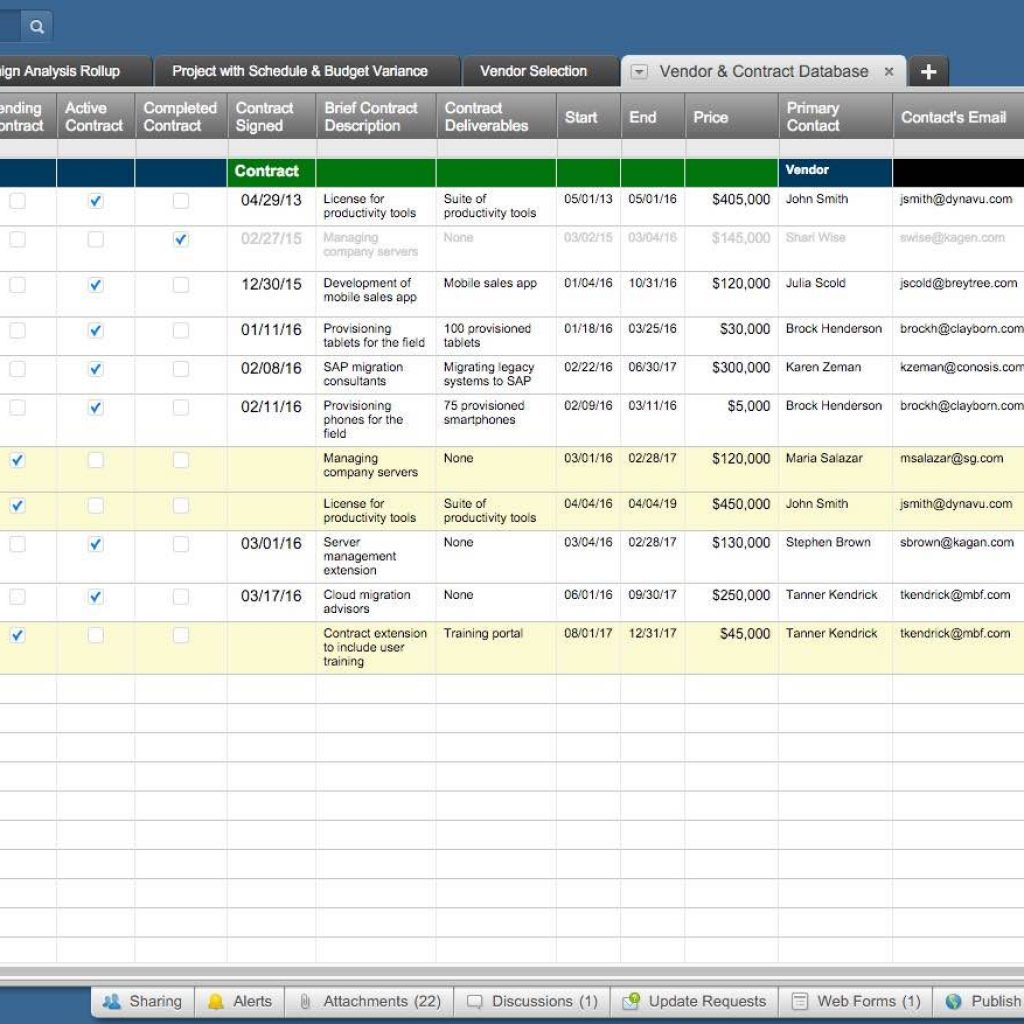Click the Publish globe button
Image resolution: width=1024 pixels, height=1024 pixels.
pyautogui.click(x=983, y=1001)
